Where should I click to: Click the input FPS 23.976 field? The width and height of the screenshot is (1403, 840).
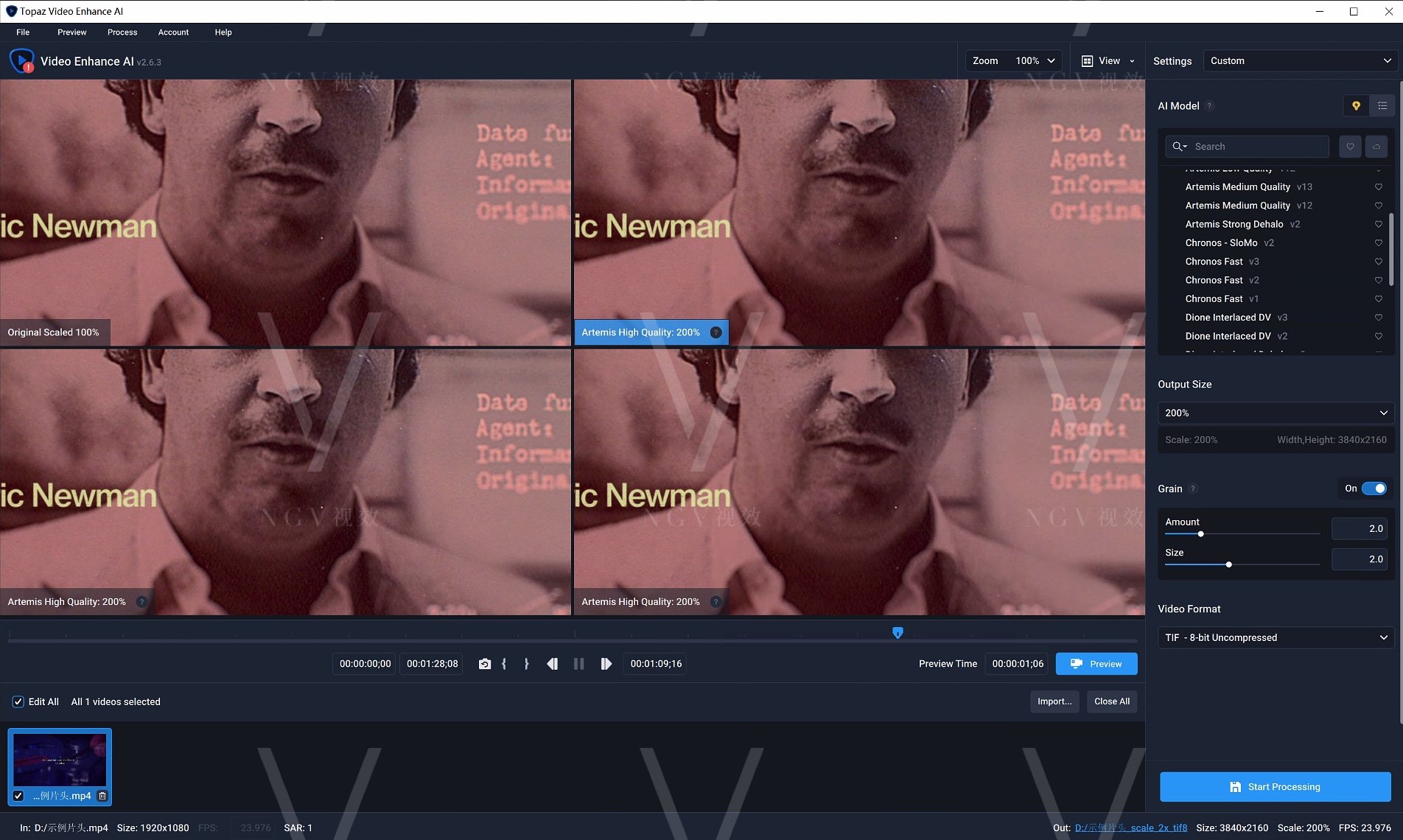click(255, 828)
